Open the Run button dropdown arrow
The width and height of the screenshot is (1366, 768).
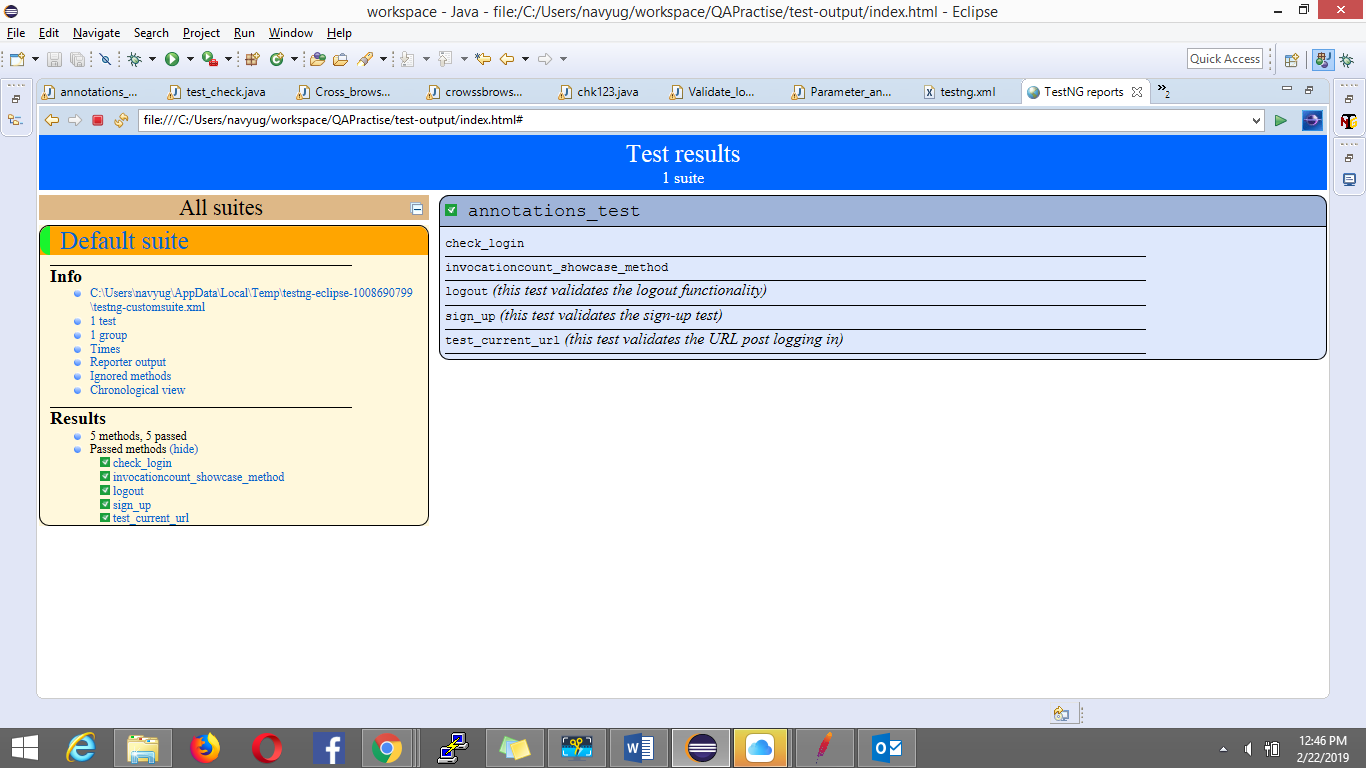click(x=190, y=59)
